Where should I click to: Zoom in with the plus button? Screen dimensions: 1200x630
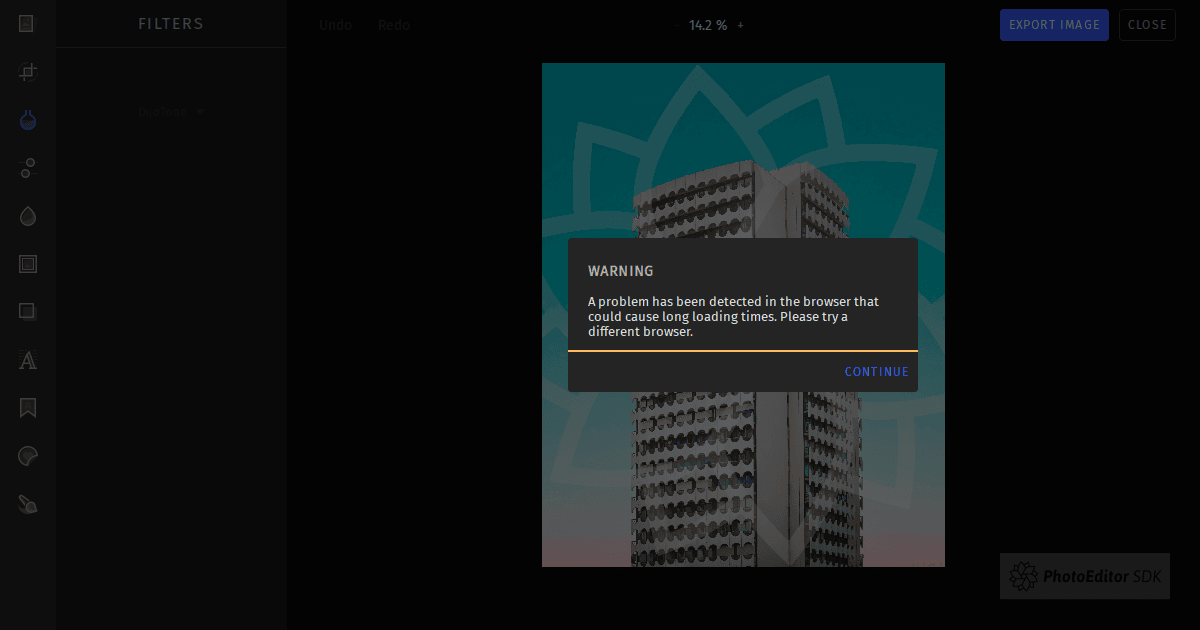pos(740,25)
